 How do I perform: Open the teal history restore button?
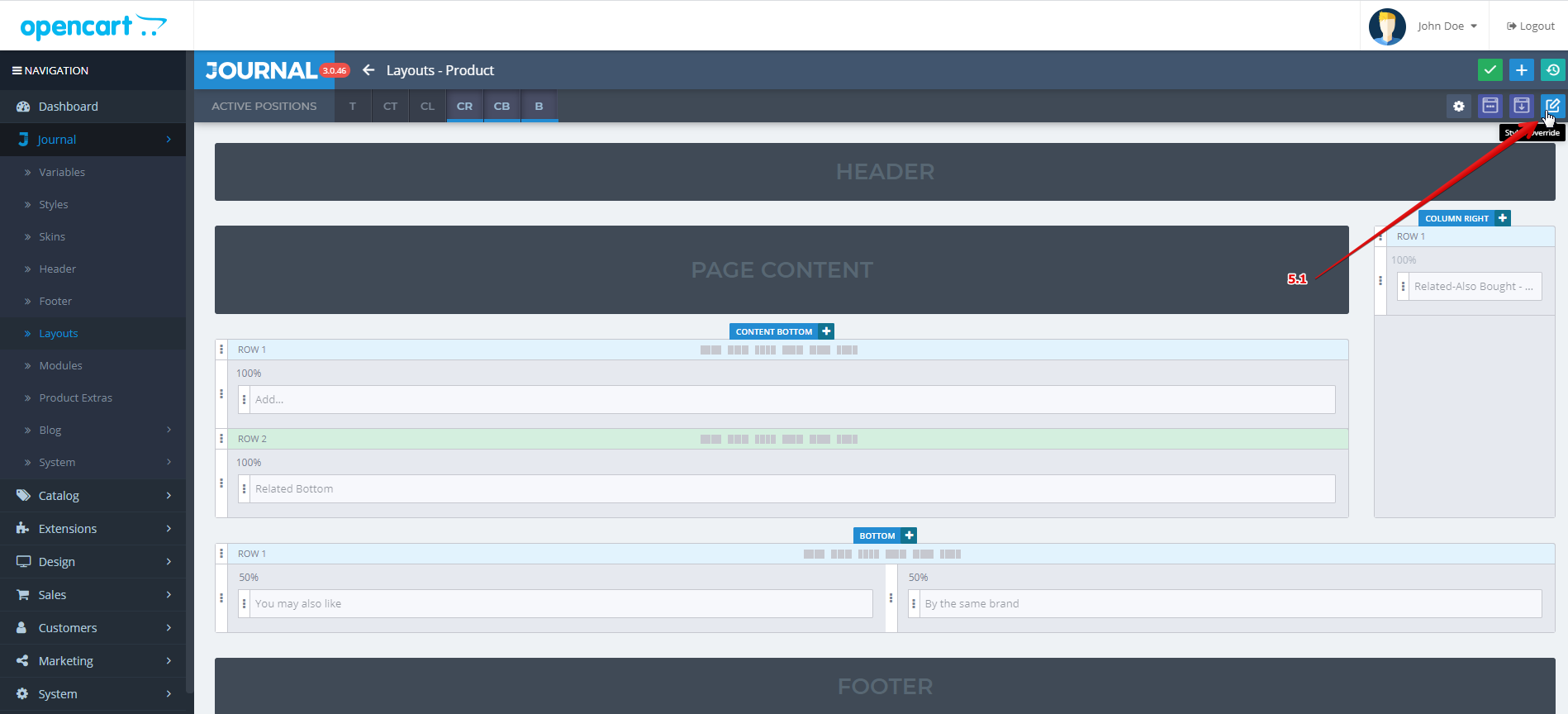1553,70
